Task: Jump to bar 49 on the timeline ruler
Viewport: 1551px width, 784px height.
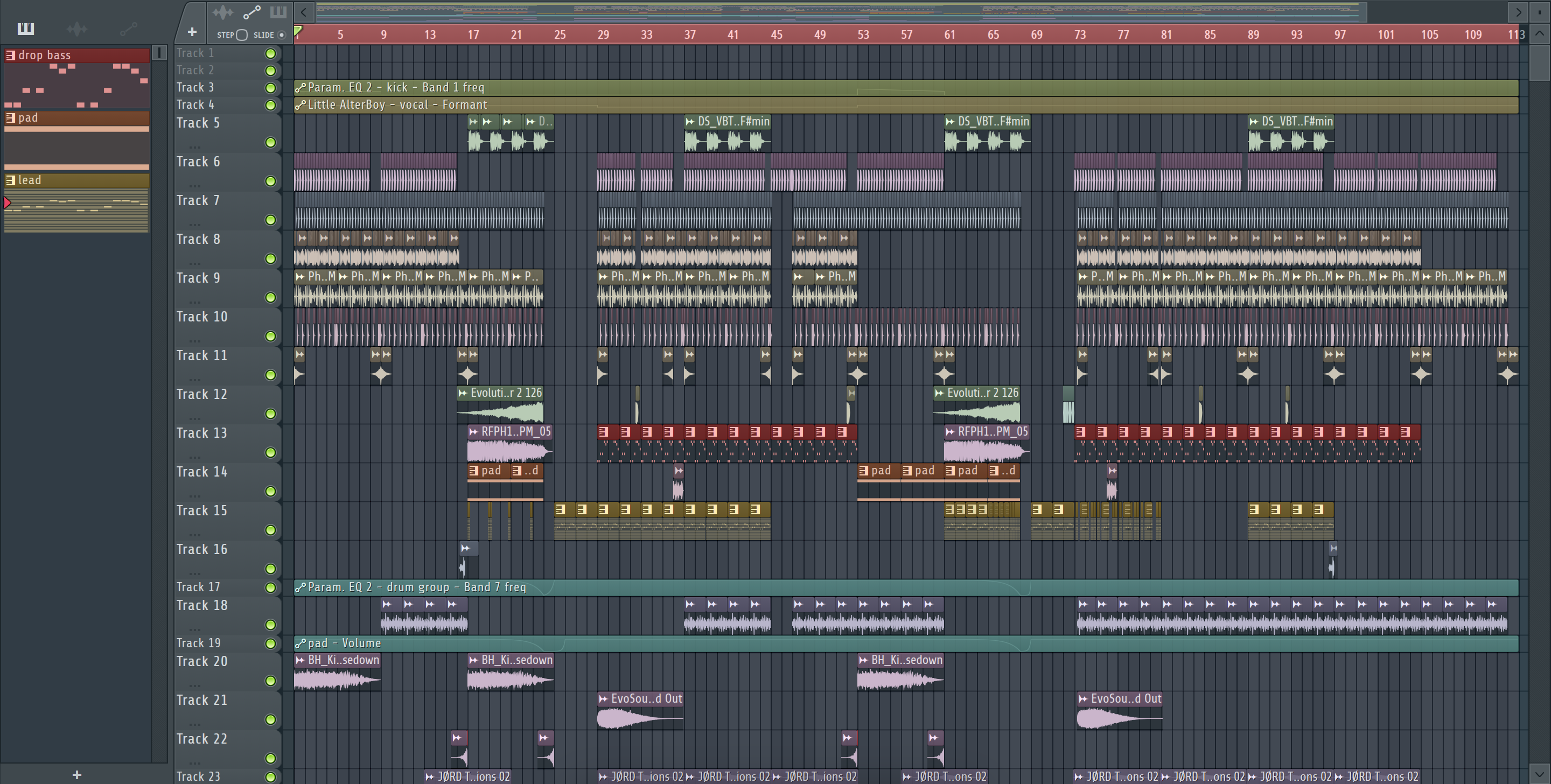Action: coord(820,35)
